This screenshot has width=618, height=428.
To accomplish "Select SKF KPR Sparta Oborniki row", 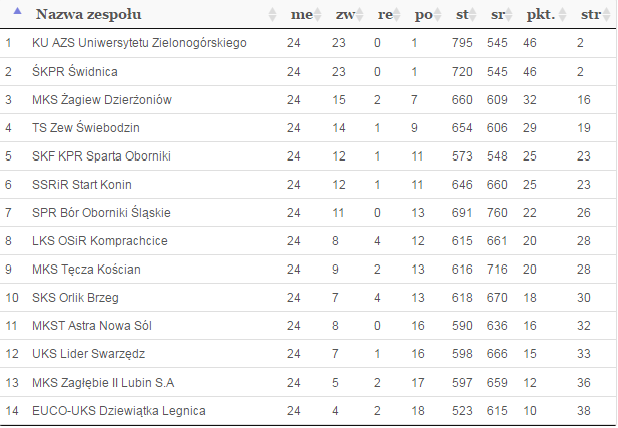I will pyautogui.click(x=308, y=156).
